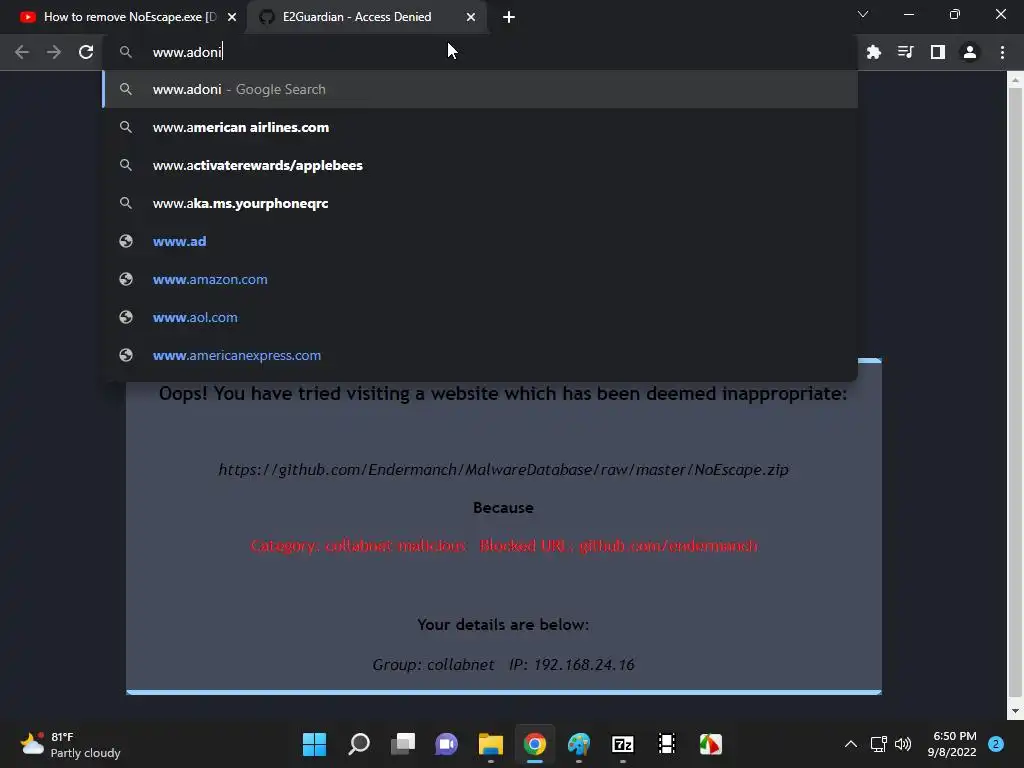Open the red-green app icon on taskbar
The width and height of the screenshot is (1024, 768).
(x=711, y=744)
